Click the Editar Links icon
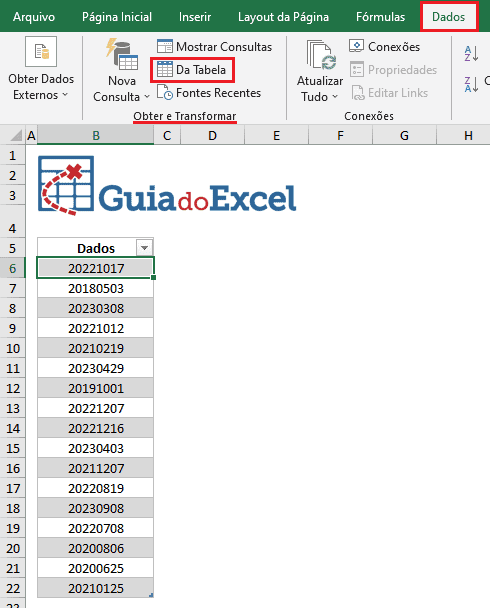This screenshot has width=490, height=608. click(358, 93)
